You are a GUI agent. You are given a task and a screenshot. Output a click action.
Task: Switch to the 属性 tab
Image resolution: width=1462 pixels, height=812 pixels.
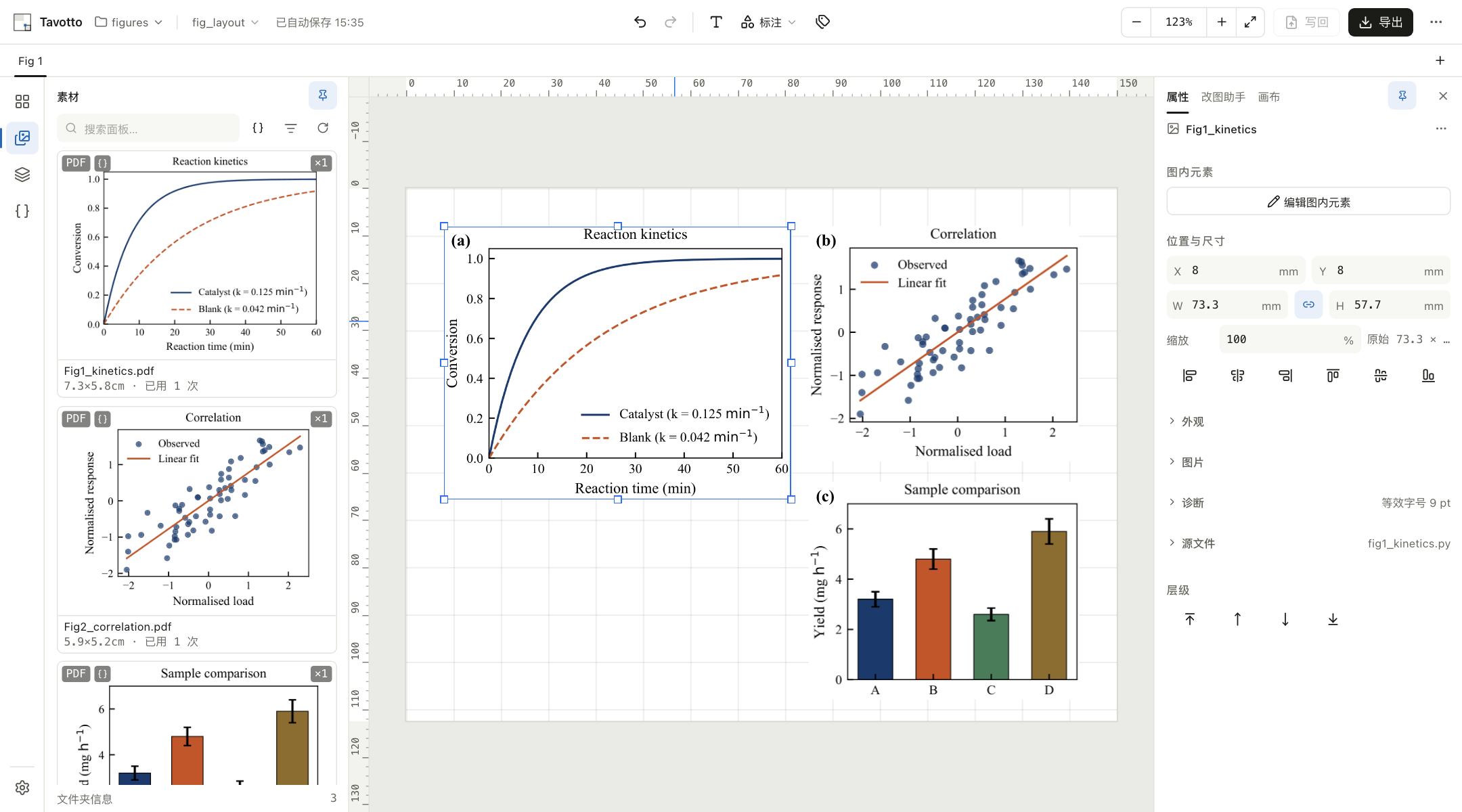tap(1178, 97)
